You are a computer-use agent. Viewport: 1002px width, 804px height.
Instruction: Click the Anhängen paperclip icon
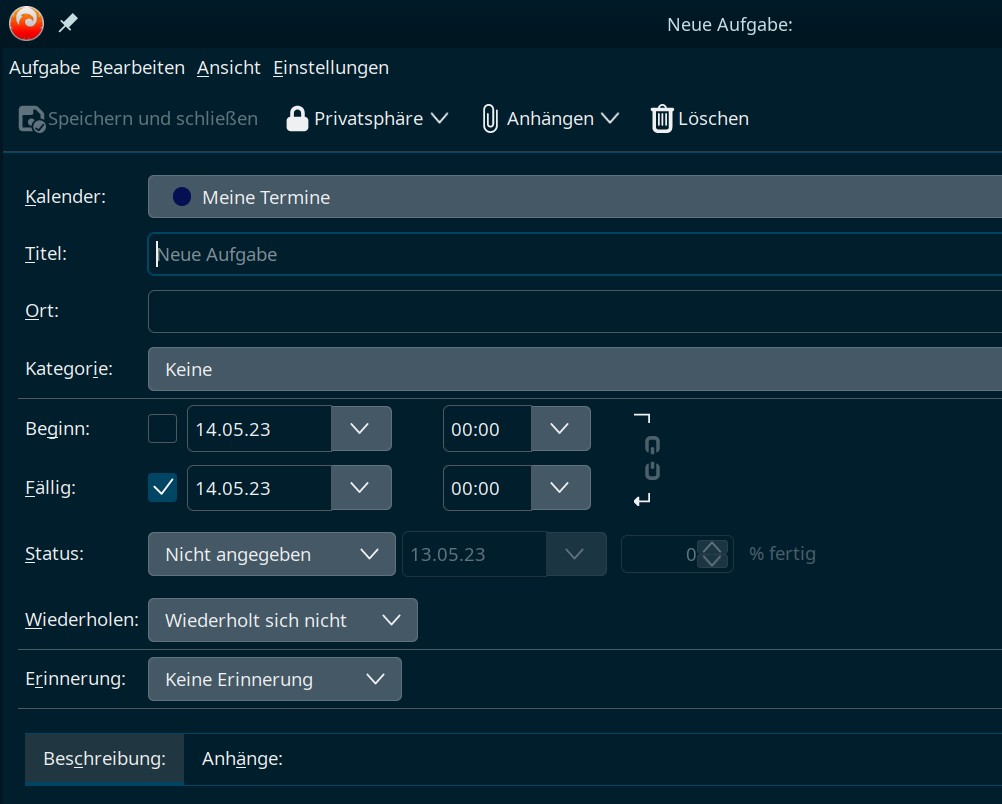pos(490,119)
